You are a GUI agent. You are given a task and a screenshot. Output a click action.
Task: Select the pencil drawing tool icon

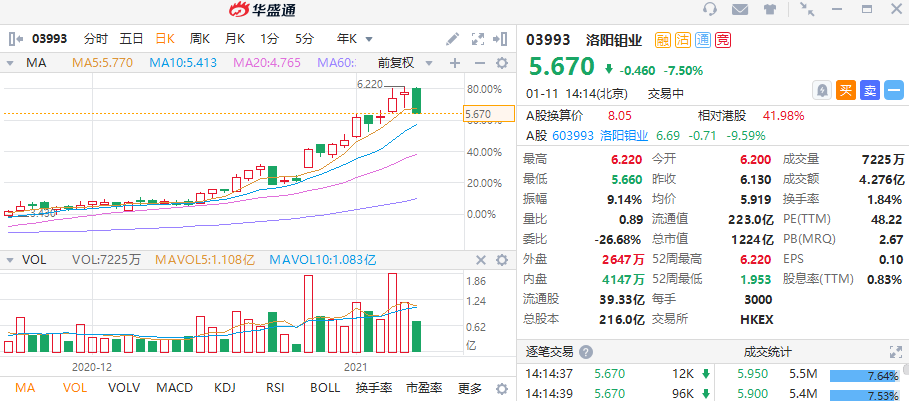click(x=452, y=39)
